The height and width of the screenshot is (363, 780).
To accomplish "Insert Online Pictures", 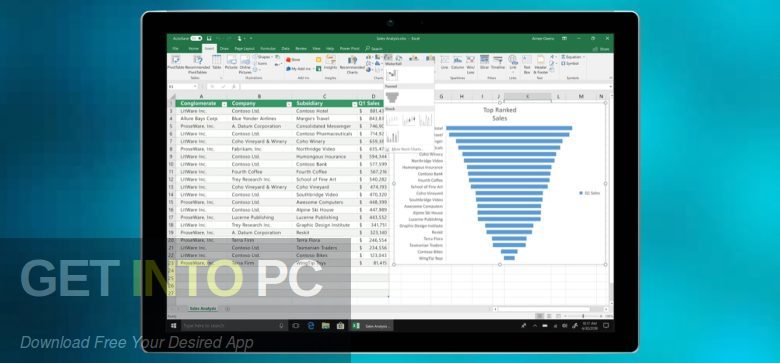I will click(245, 65).
